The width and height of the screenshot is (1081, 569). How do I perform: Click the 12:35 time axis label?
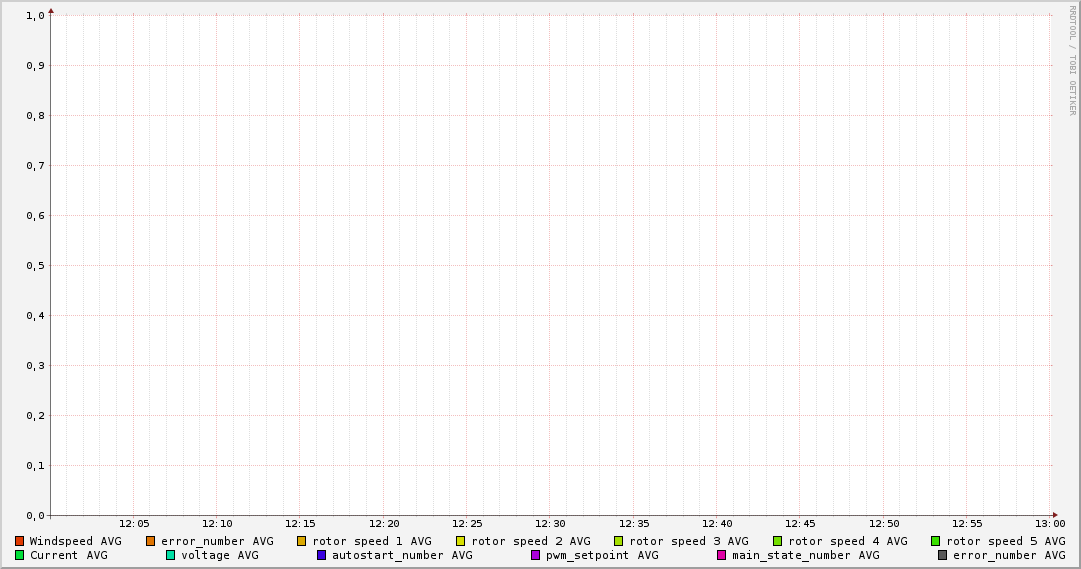[x=634, y=524]
